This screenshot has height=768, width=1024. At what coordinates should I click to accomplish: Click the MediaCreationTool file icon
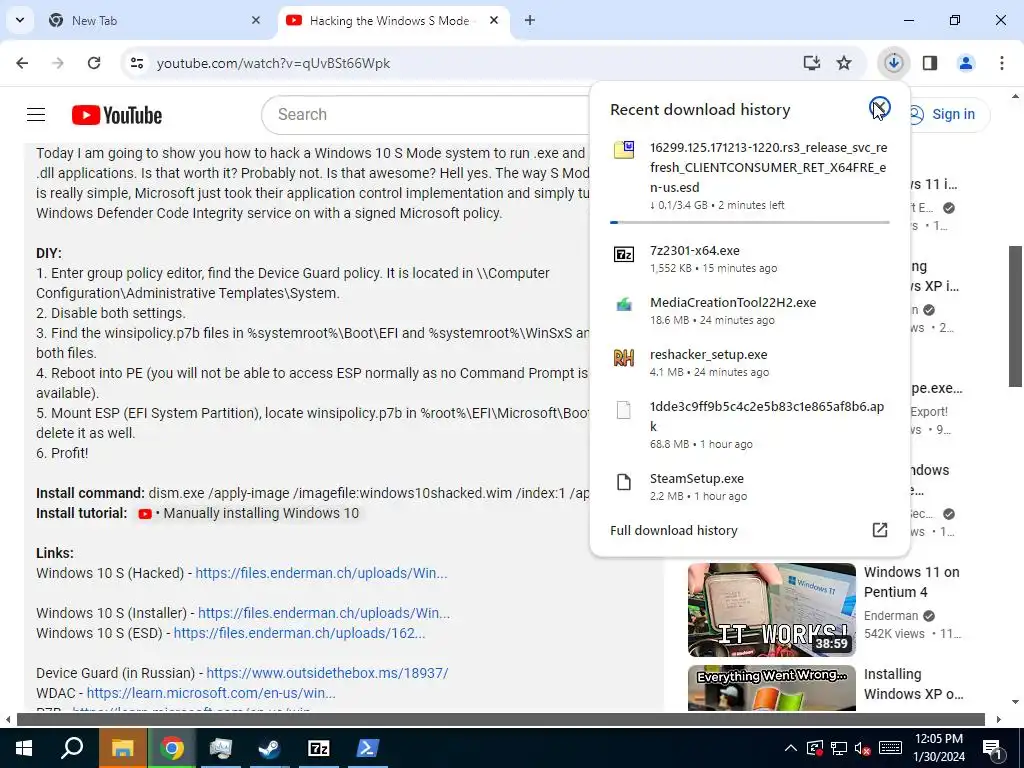(624, 304)
